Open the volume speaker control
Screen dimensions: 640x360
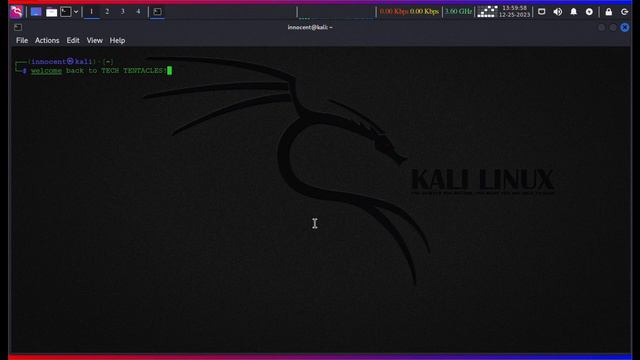click(558, 12)
